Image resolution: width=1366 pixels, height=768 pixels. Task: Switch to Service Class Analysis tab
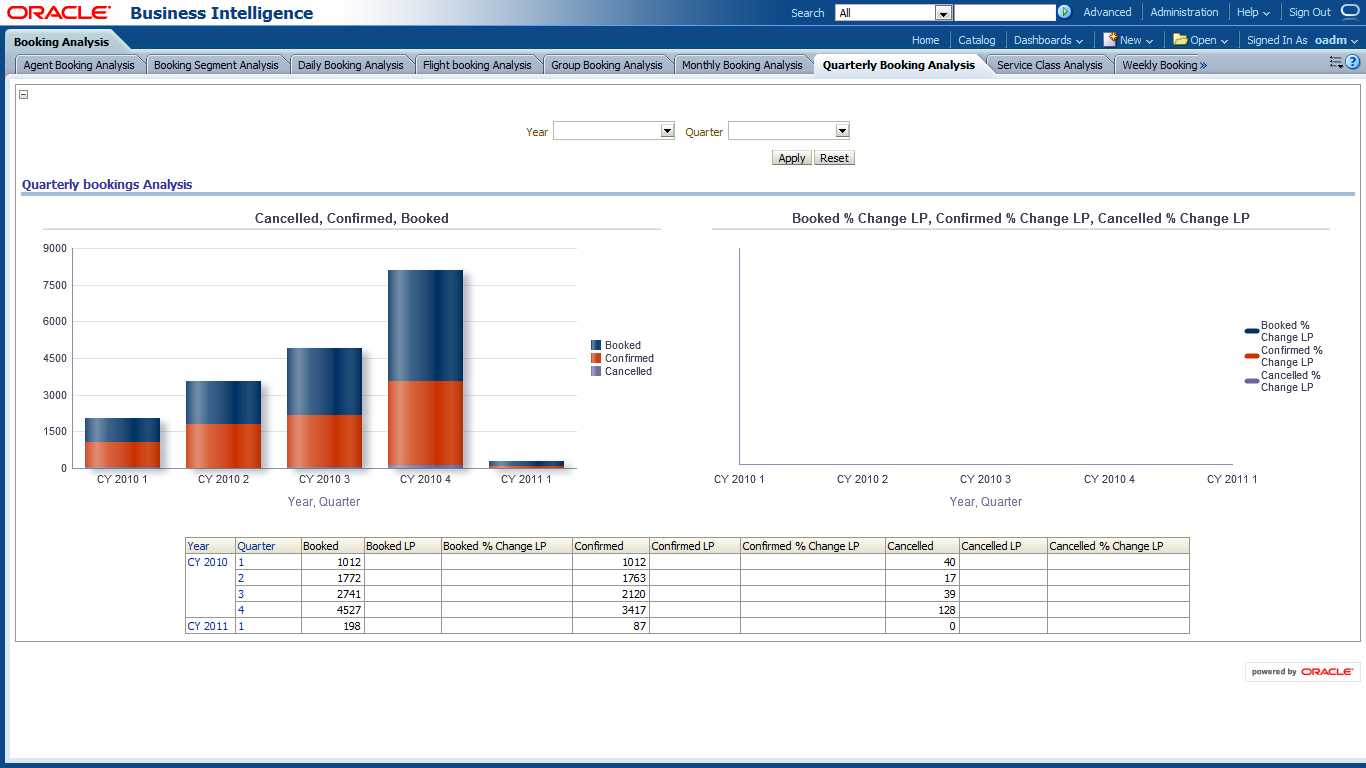[x=1049, y=65]
